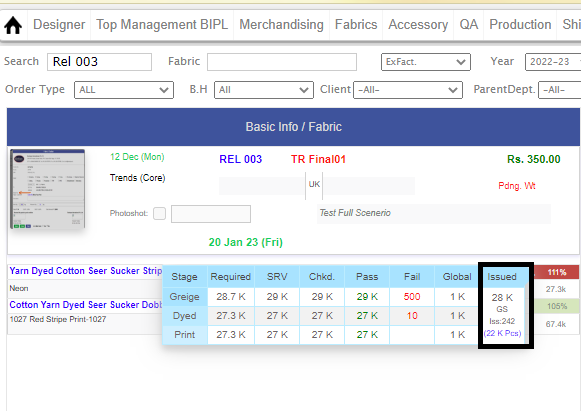Open the Designer menu
Viewport: 581px width, 411px height.
59,24
